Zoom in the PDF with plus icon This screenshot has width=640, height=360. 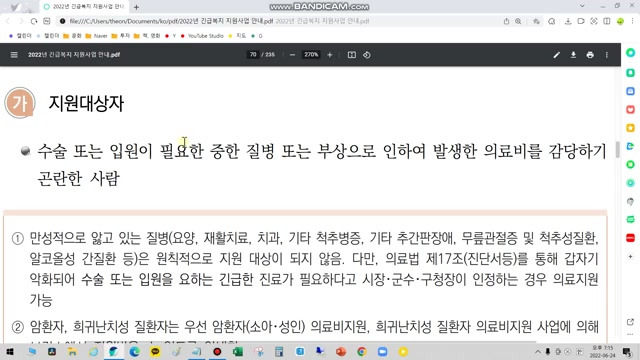coord(330,55)
